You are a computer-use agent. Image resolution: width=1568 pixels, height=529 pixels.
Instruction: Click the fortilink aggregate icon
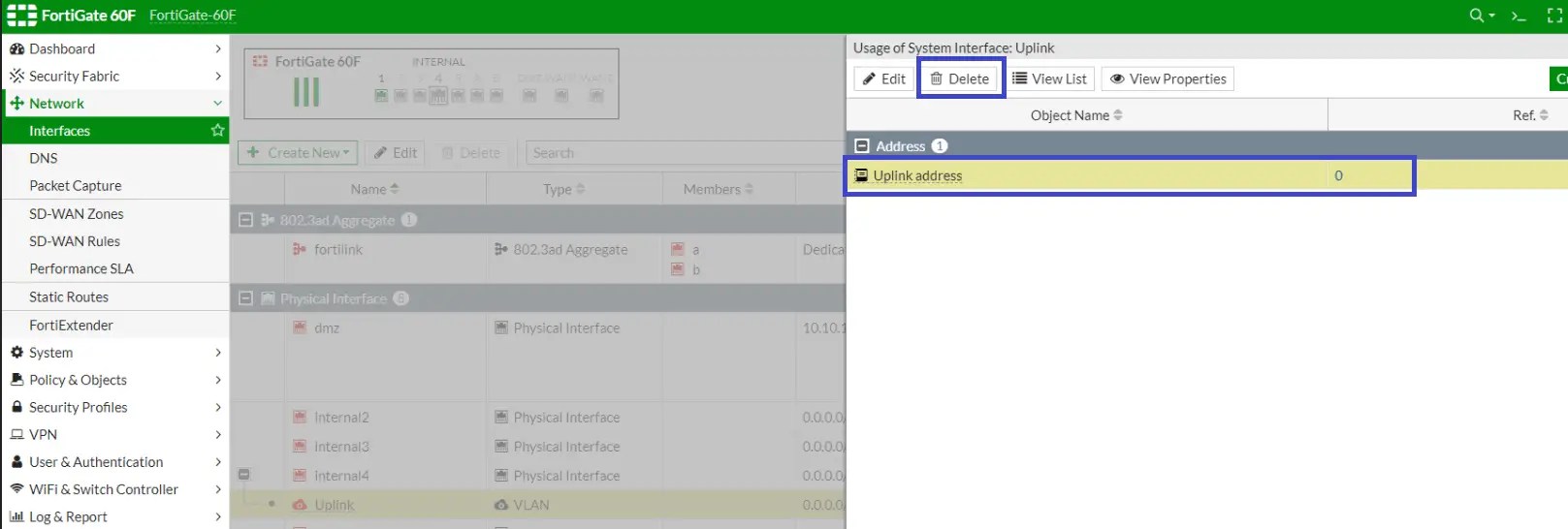pyautogui.click(x=300, y=250)
